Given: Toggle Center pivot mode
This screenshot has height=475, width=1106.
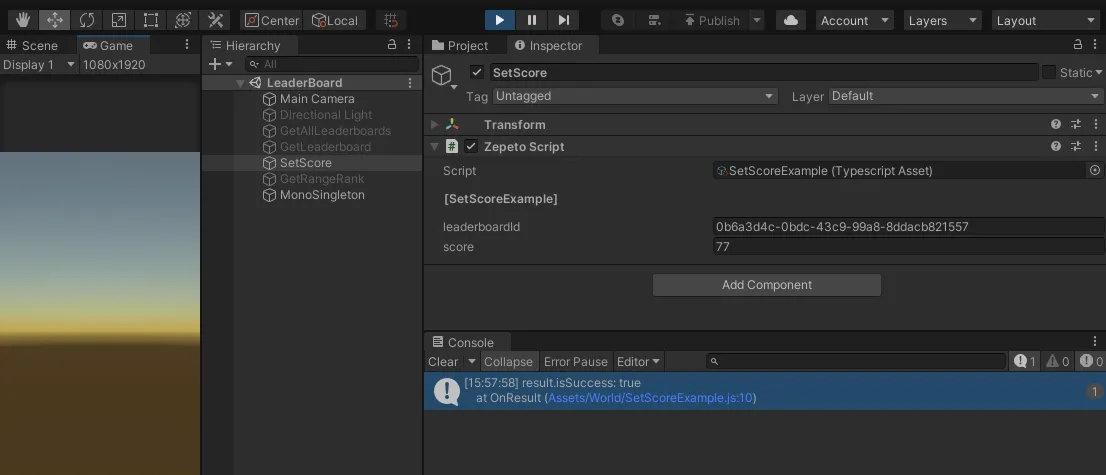Looking at the screenshot, I should point(272,20).
